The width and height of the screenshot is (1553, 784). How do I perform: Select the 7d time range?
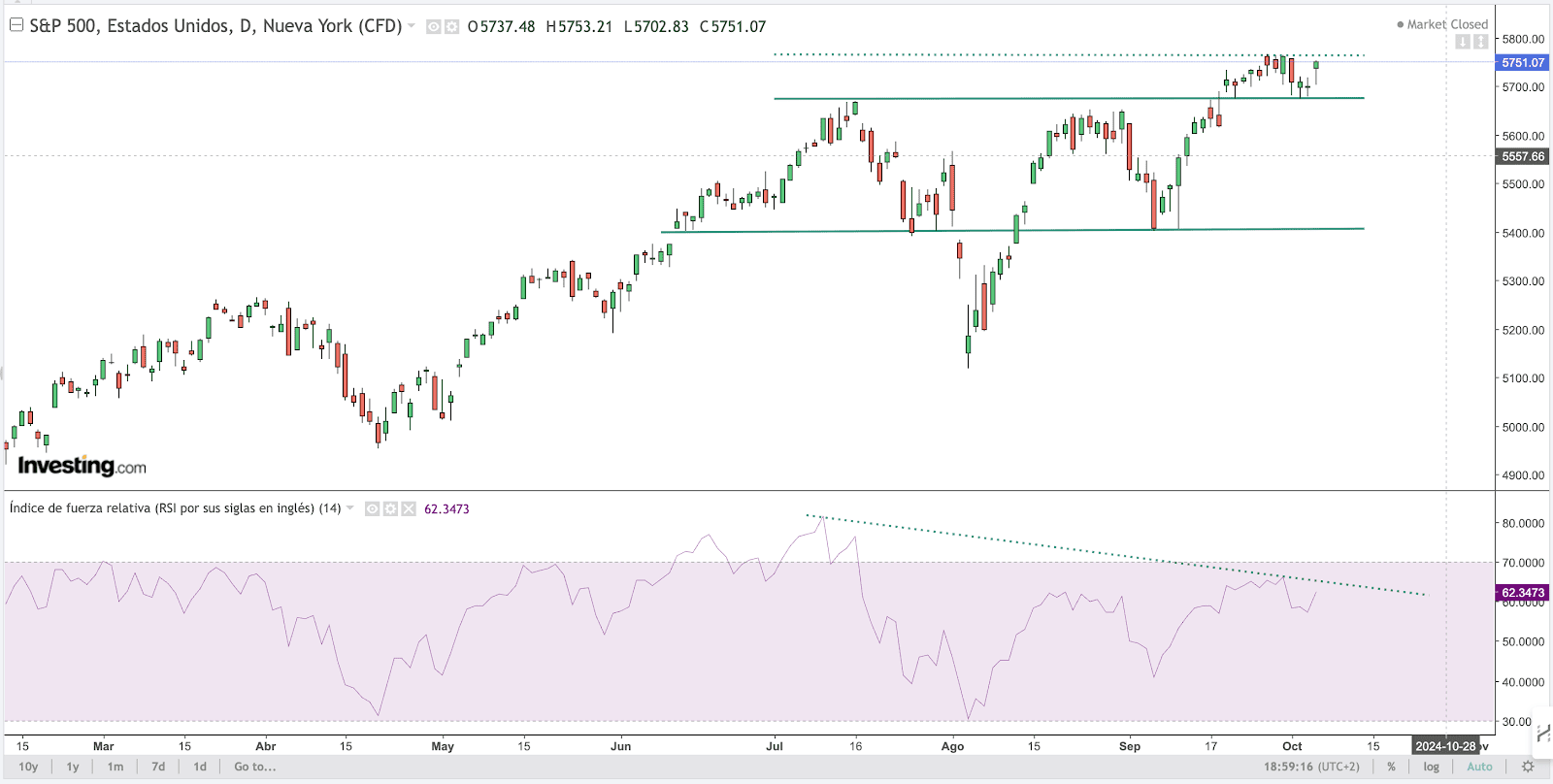158,767
